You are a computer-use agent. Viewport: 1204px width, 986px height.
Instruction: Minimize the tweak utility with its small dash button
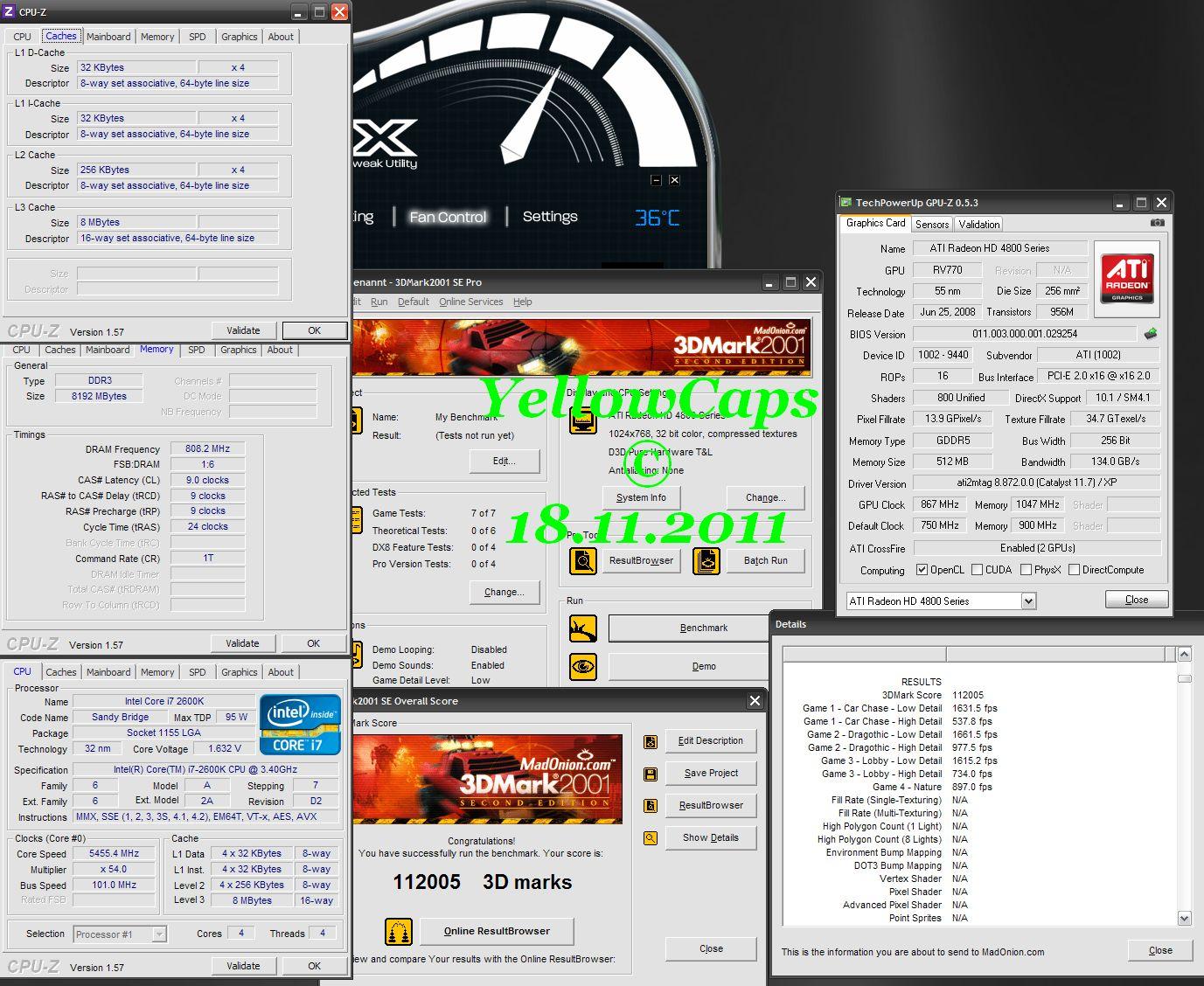pyautogui.click(x=657, y=180)
